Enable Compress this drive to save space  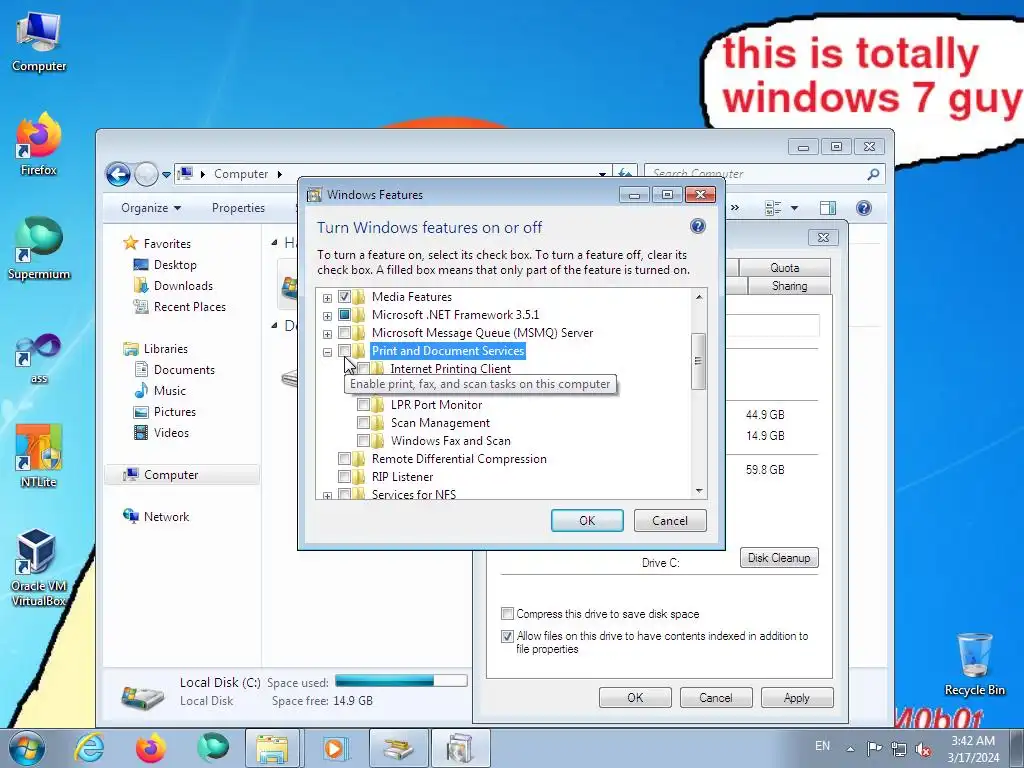[507, 613]
